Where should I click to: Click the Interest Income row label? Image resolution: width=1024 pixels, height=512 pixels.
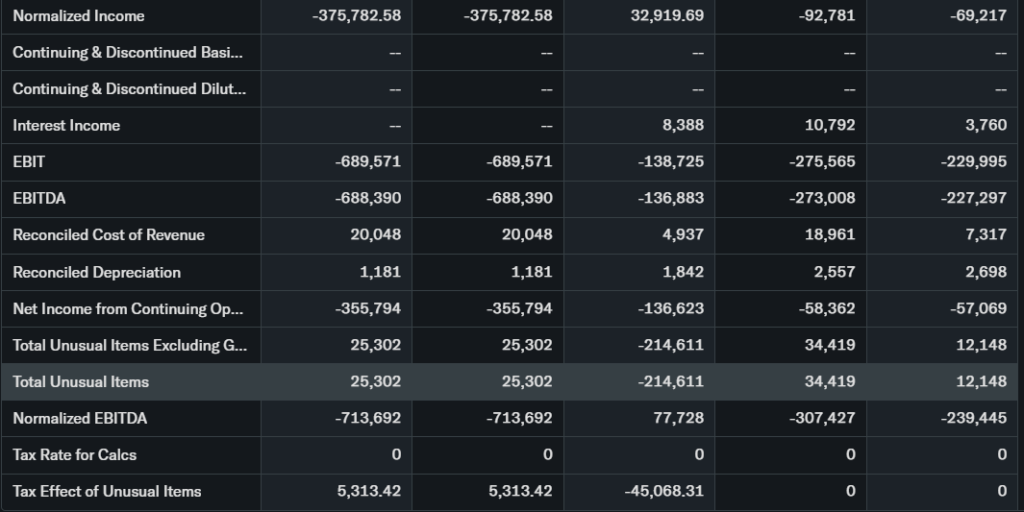(66, 125)
